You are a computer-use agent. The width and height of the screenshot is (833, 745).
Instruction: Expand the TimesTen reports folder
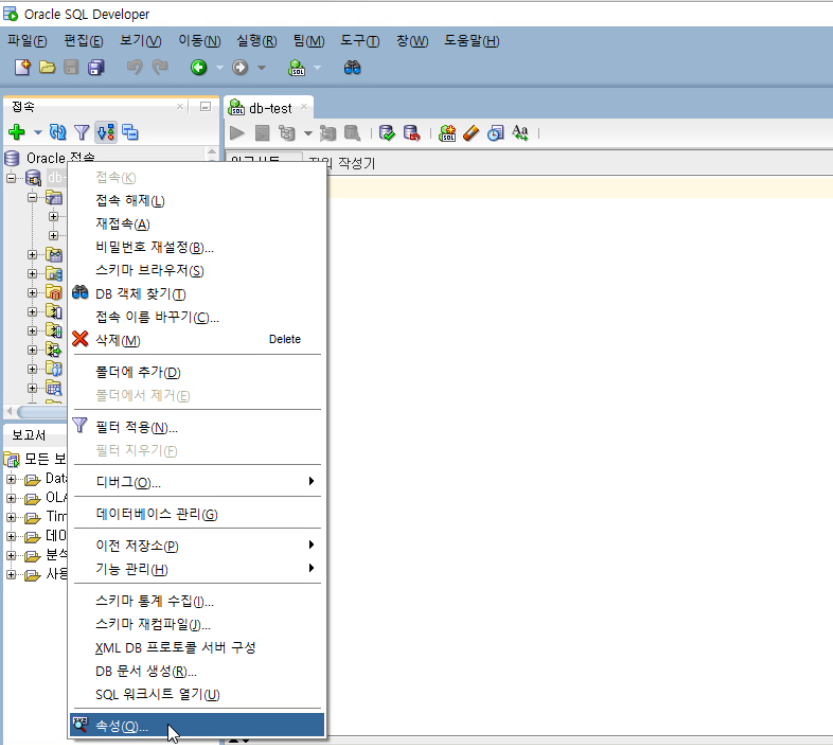[11, 517]
